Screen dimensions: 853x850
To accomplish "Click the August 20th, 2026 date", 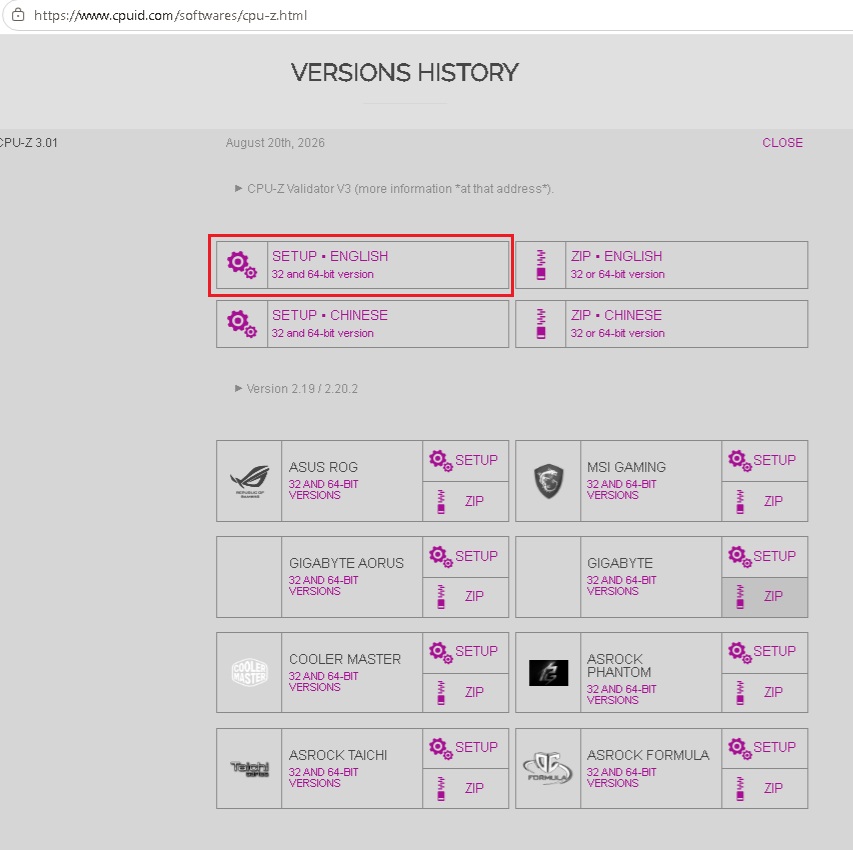I will (x=275, y=143).
